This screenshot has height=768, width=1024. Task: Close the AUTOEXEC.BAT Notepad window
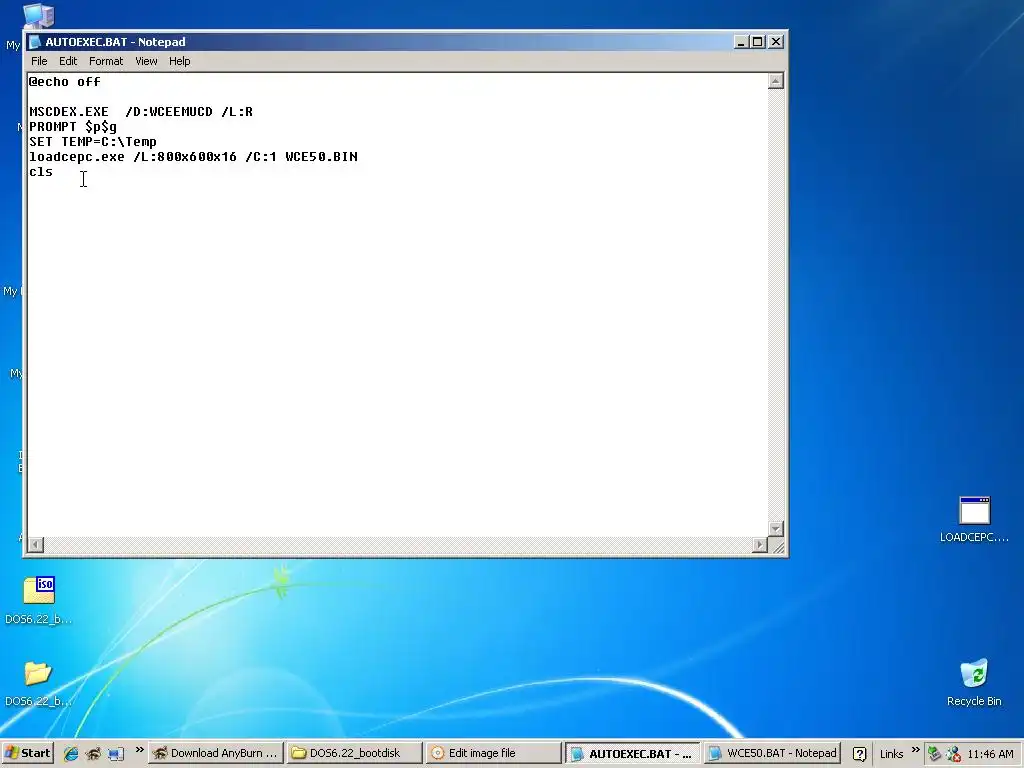coord(776,42)
